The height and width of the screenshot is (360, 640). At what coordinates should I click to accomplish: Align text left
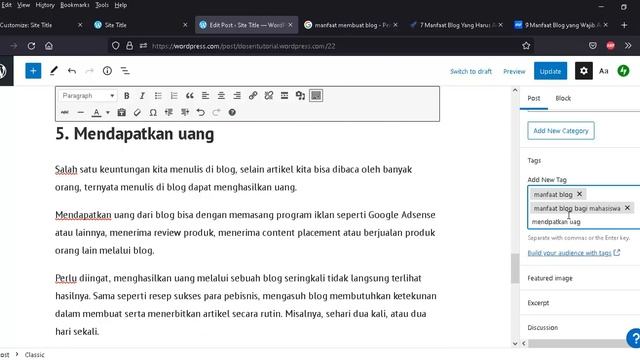click(x=205, y=96)
